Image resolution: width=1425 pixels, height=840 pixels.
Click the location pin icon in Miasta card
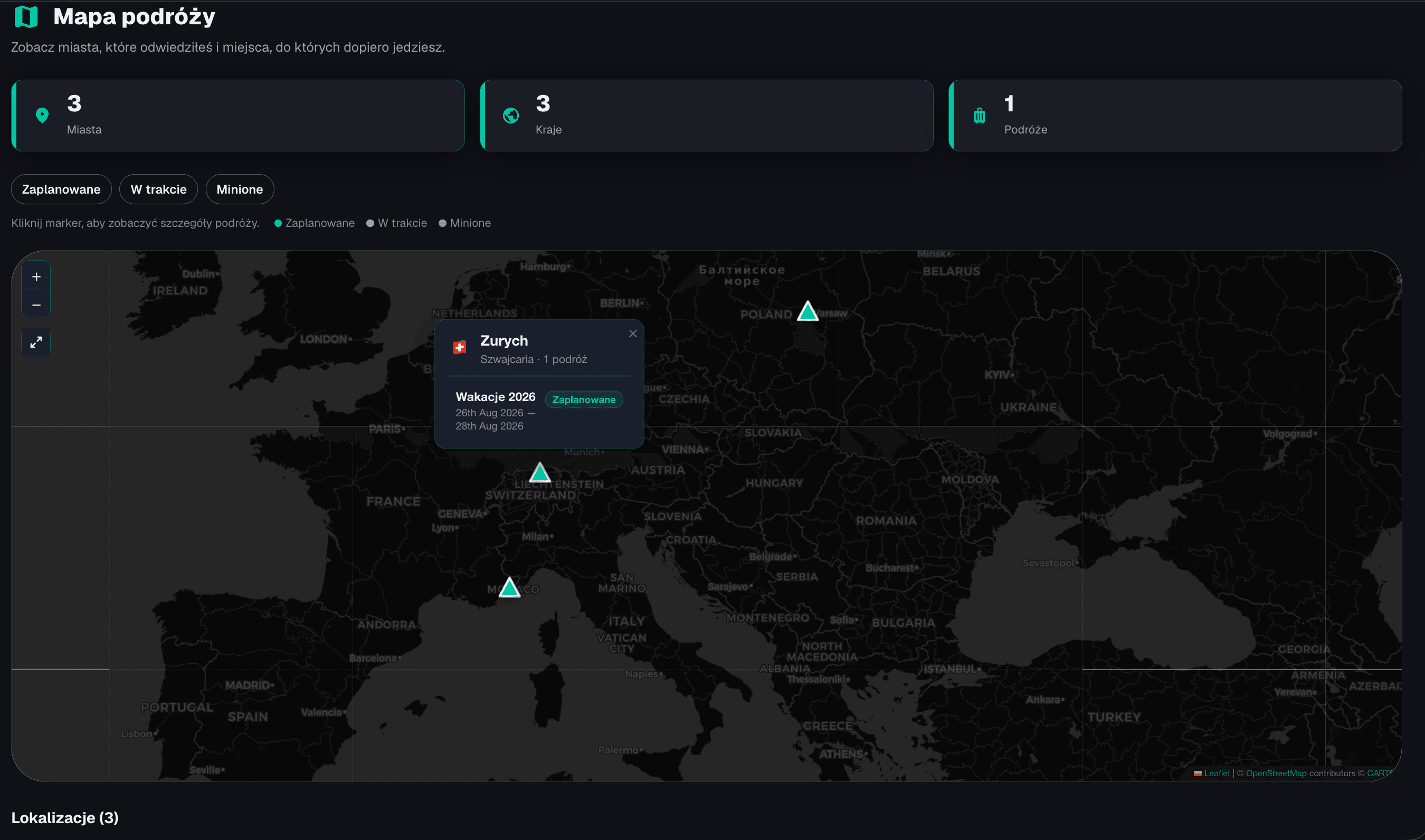point(42,116)
